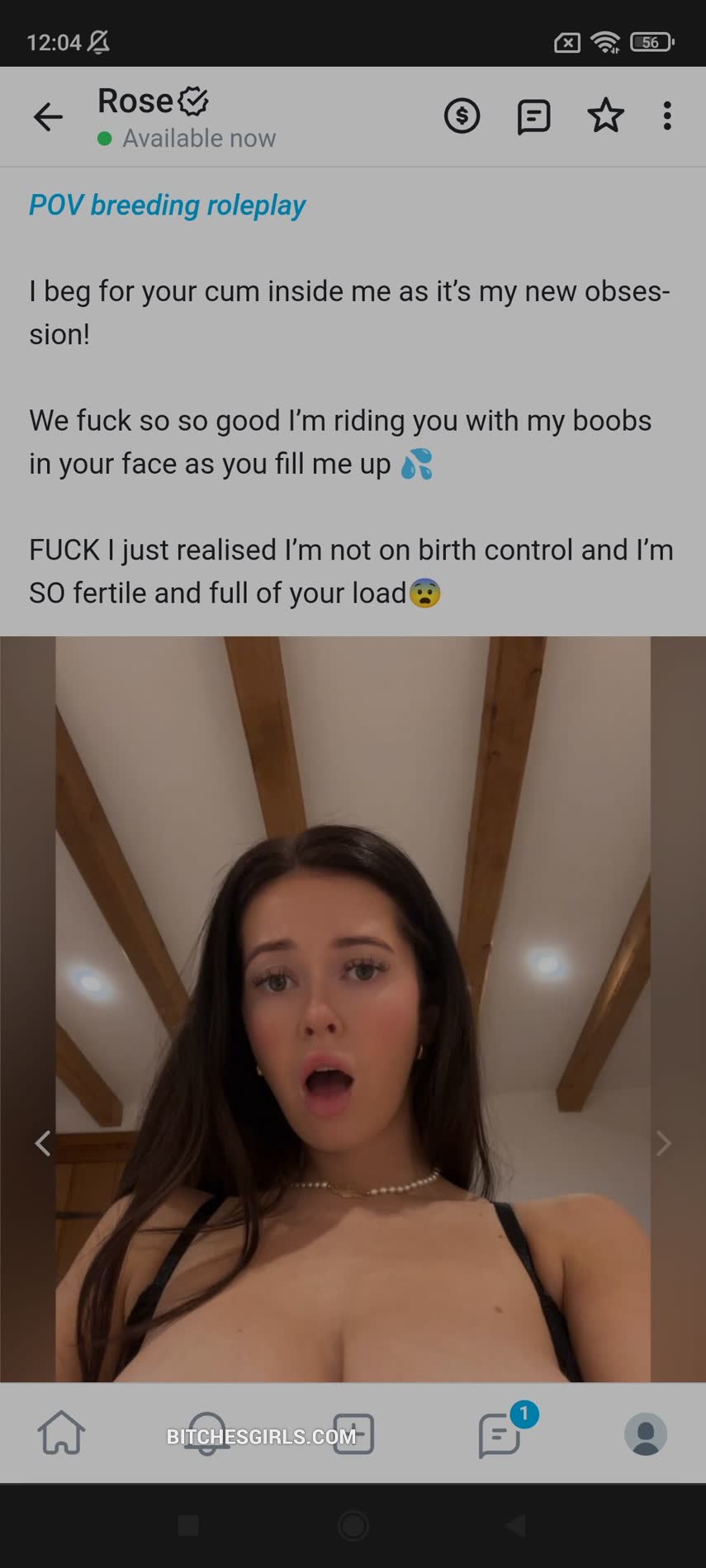Add Rose to favorites with the star
706x1568 pixels.
coord(605,116)
